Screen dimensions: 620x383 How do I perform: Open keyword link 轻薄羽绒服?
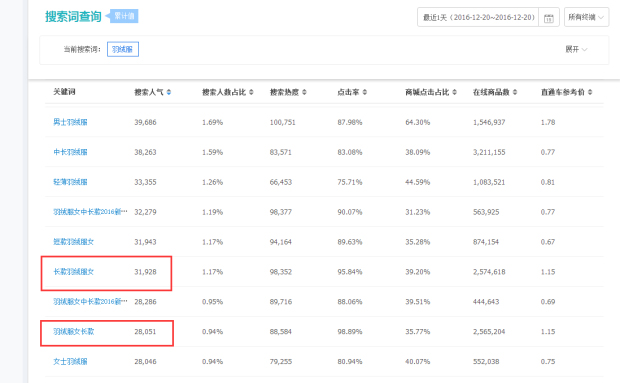[70, 182]
